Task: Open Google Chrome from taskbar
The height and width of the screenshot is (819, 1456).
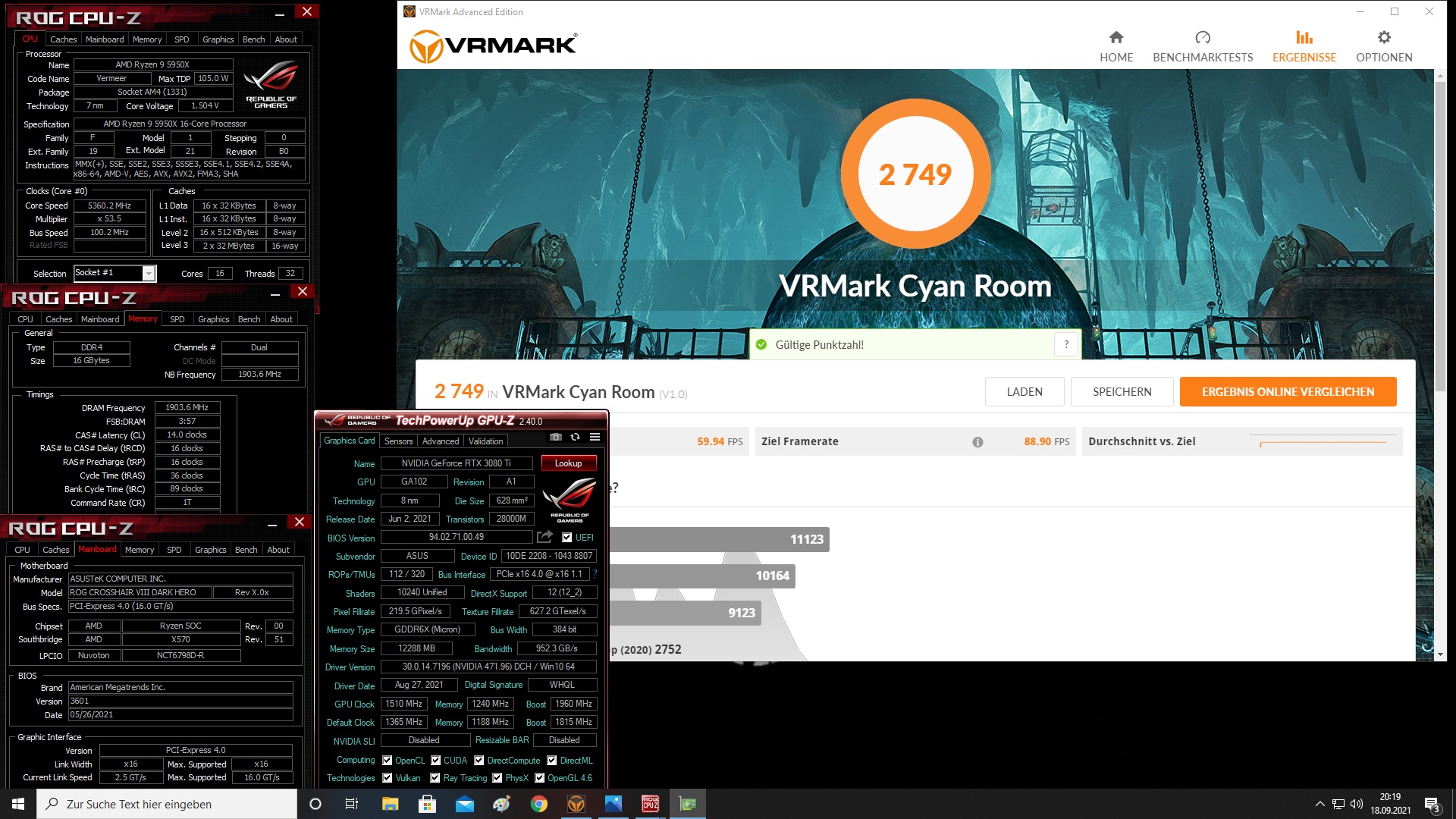Action: pos(538,804)
